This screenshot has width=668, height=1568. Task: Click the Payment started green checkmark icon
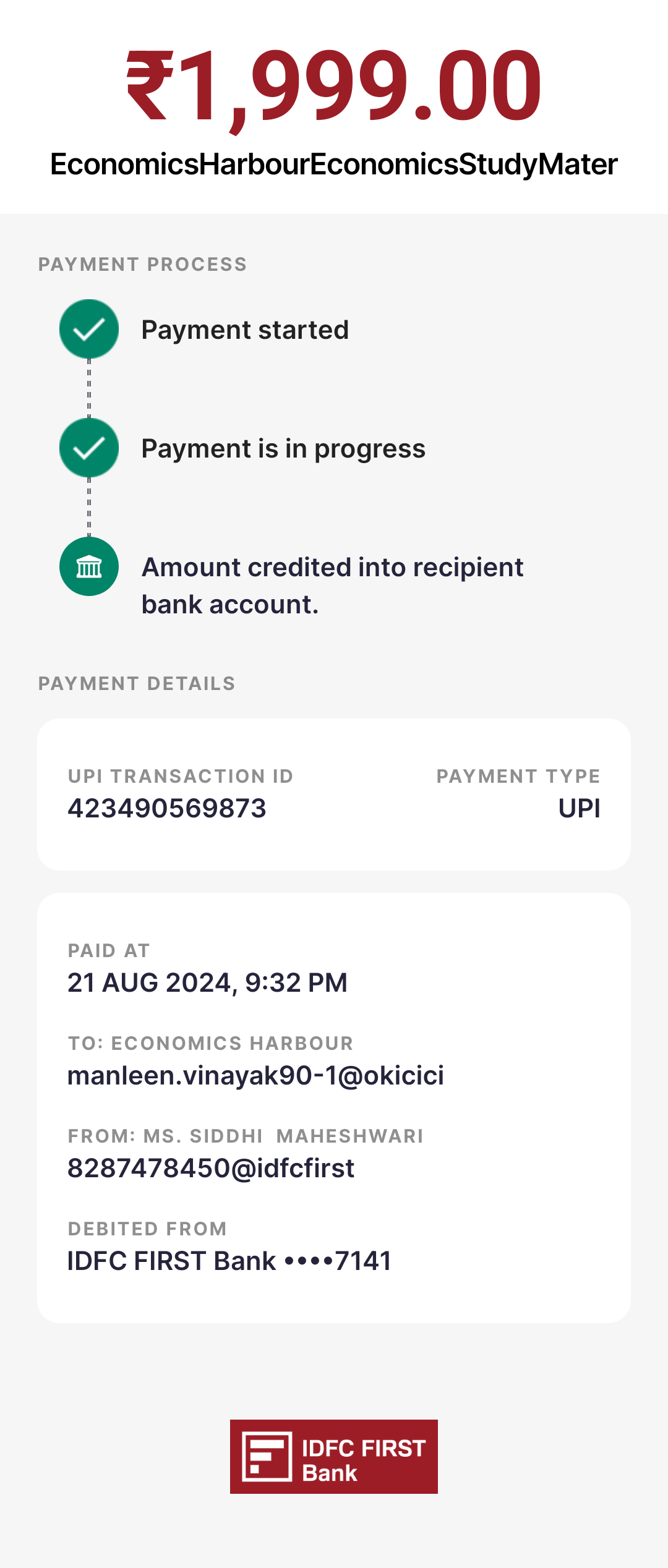pos(89,330)
